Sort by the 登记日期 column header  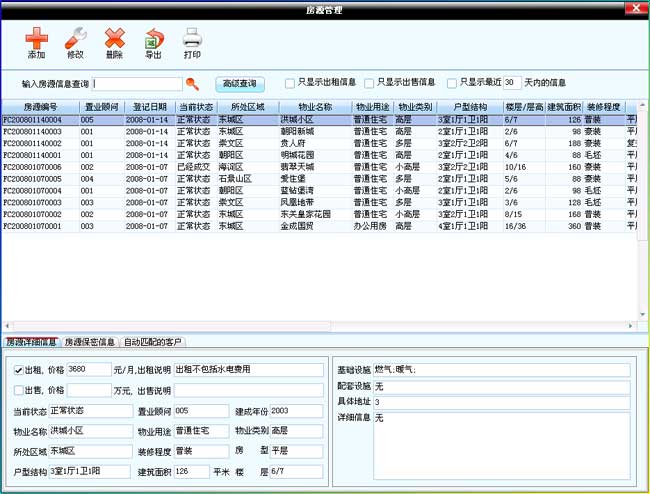151,106
